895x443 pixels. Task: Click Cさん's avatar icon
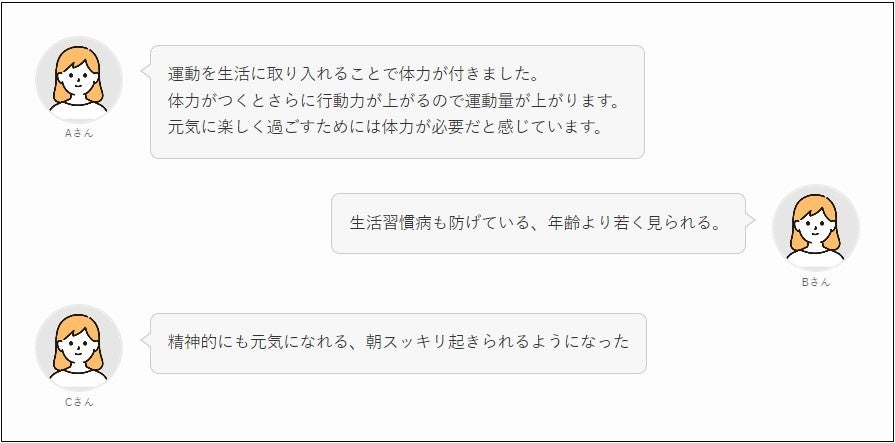79,347
